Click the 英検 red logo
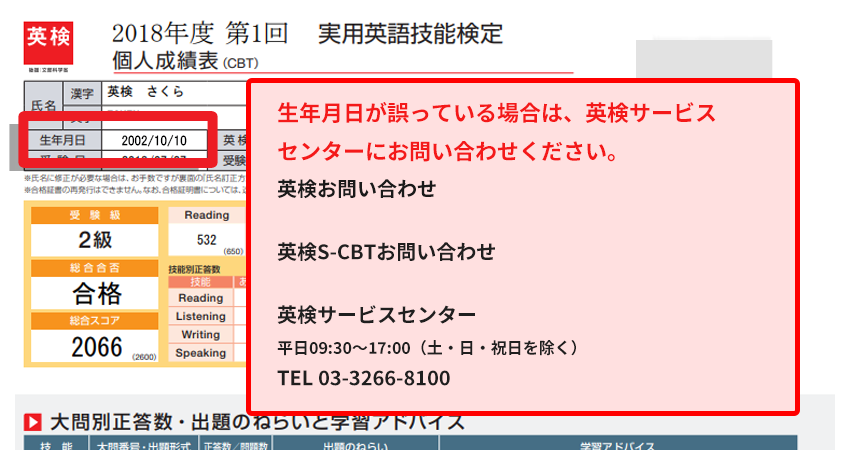This screenshot has height=450, width=850. pyautogui.click(x=48, y=43)
